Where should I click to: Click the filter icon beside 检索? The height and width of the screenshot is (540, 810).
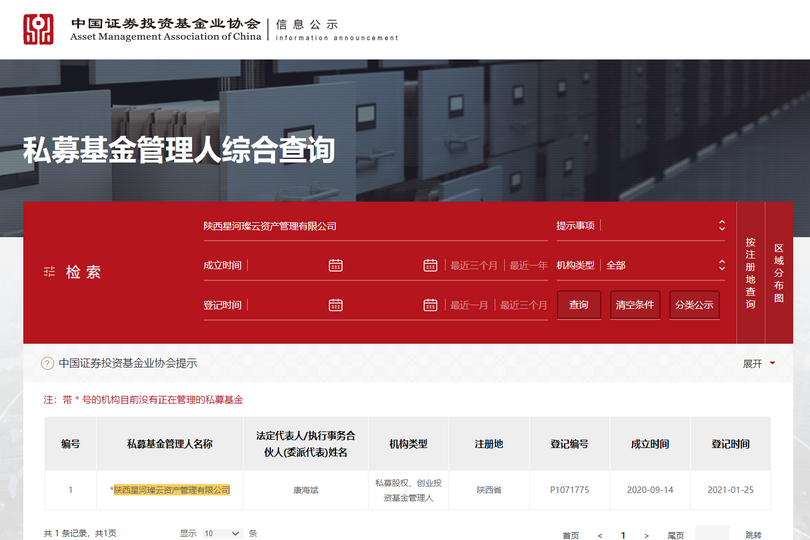49,271
